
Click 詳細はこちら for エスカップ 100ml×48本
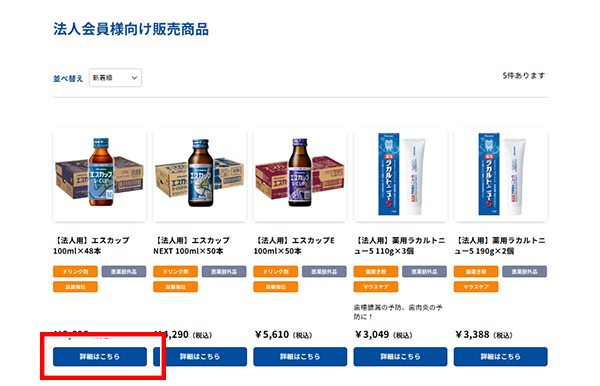click(x=100, y=357)
